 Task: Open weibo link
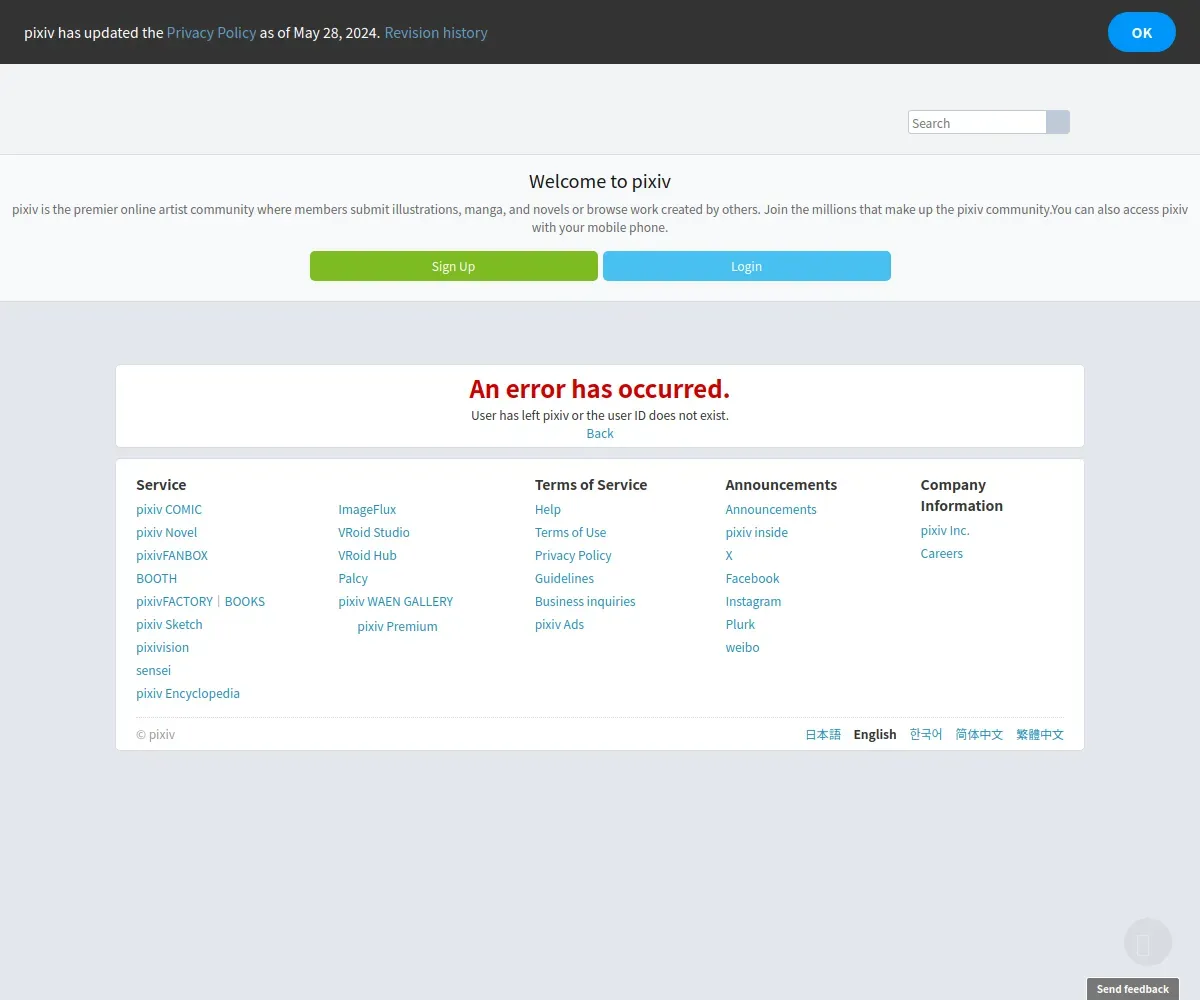742,647
